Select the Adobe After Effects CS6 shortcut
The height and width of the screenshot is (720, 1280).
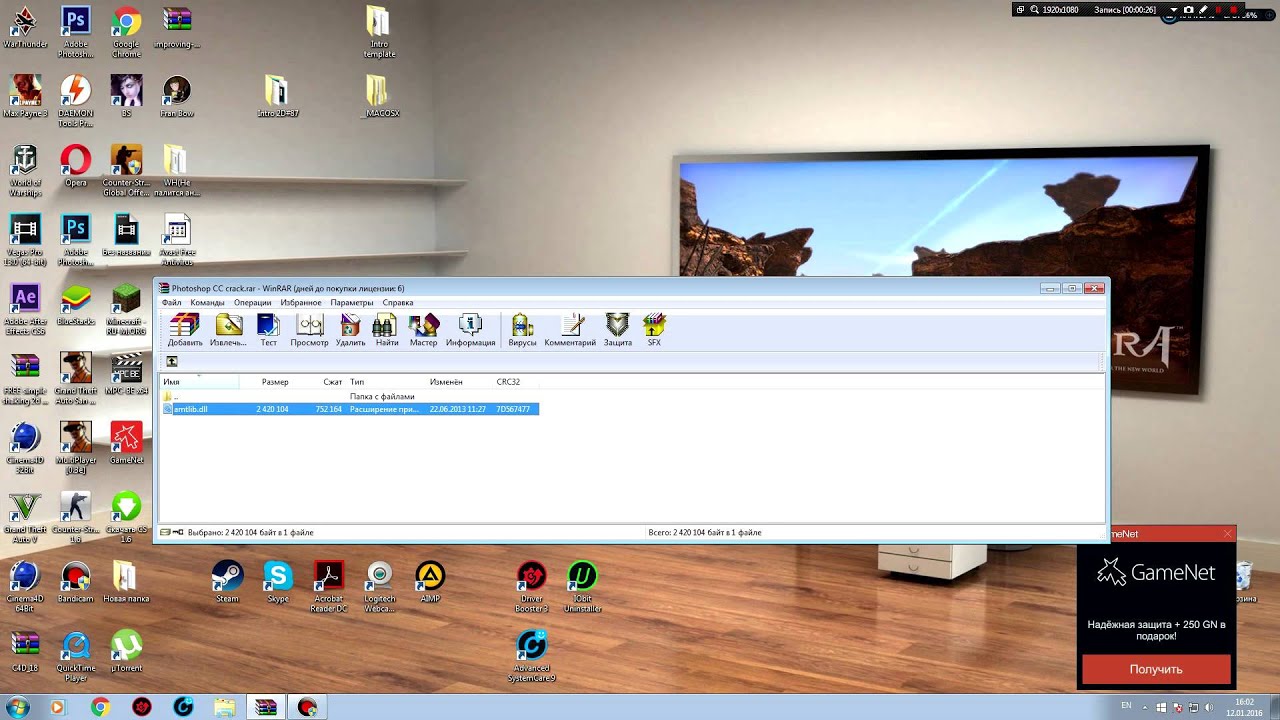click(25, 309)
